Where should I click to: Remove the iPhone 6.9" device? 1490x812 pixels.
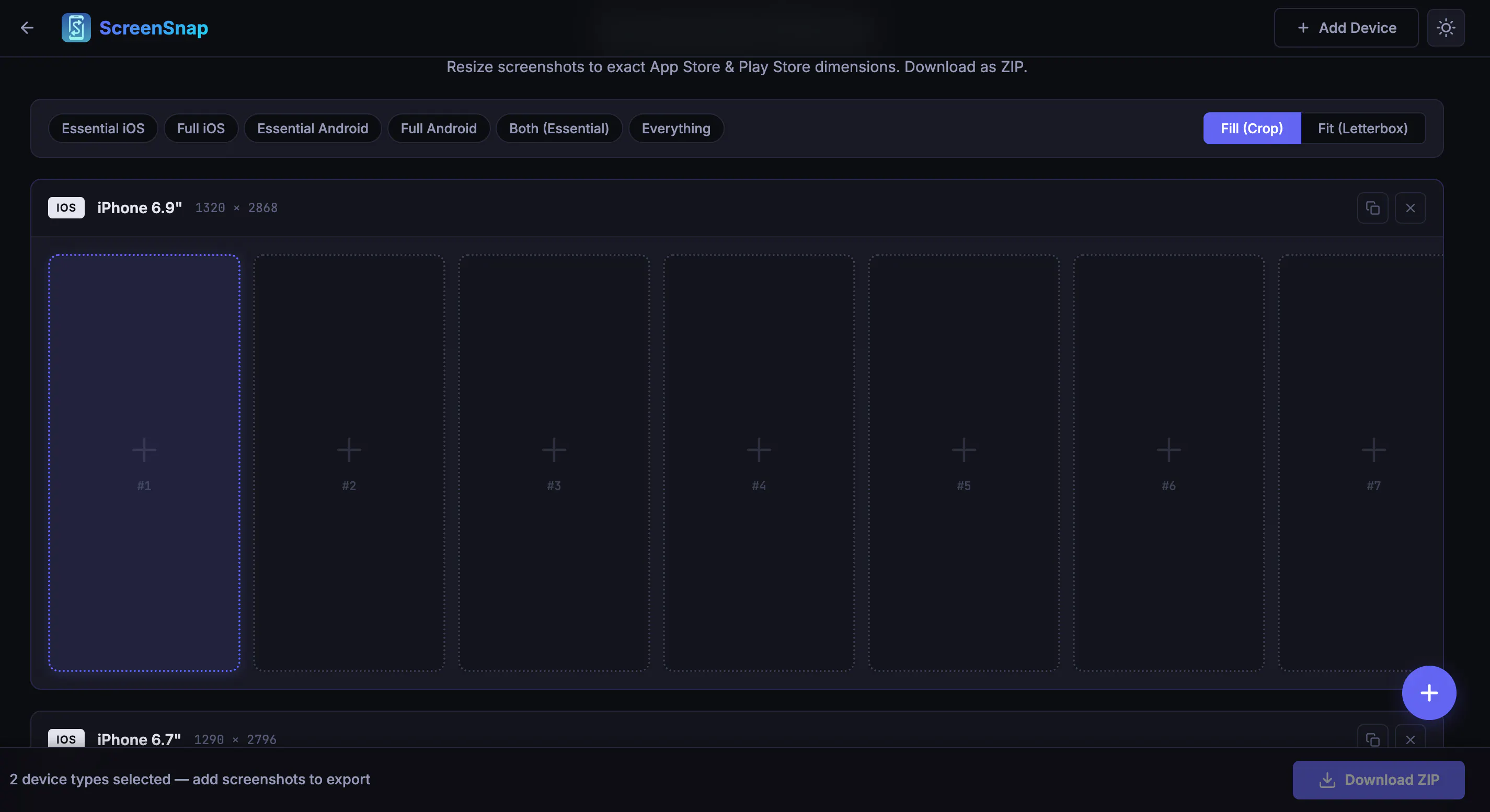click(1410, 208)
